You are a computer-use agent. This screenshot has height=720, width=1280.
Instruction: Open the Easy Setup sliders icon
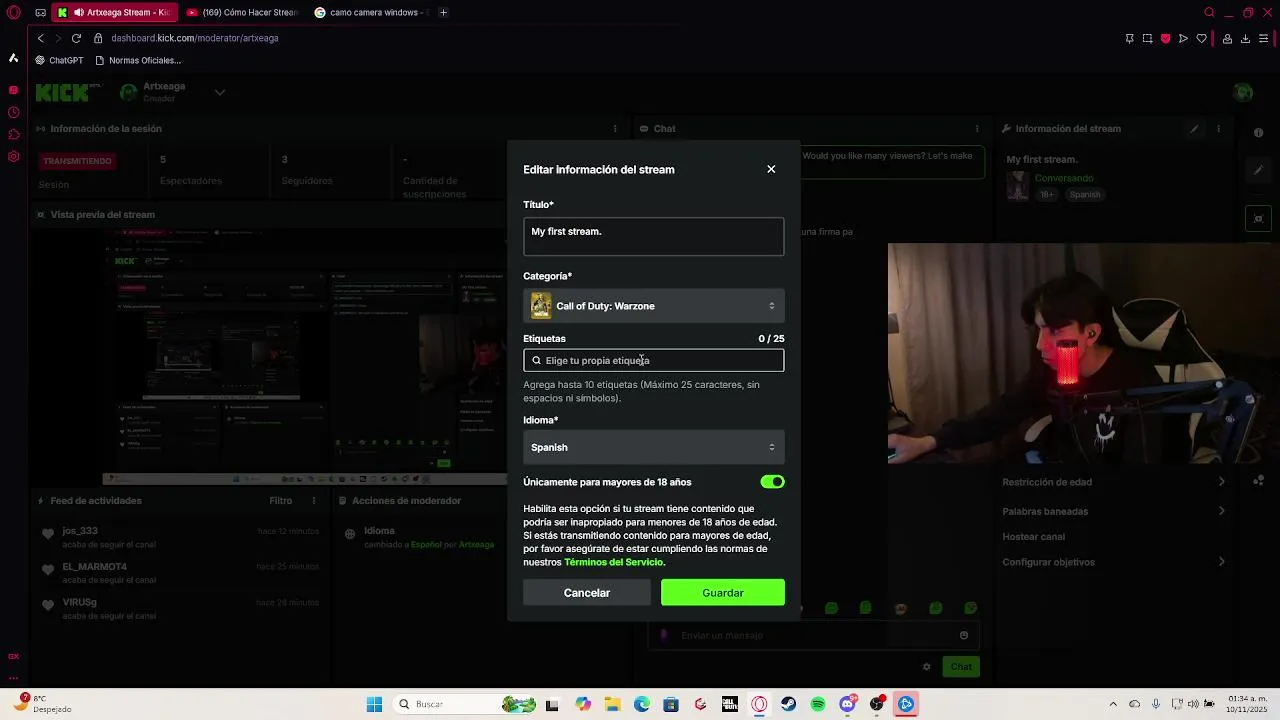1265,39
